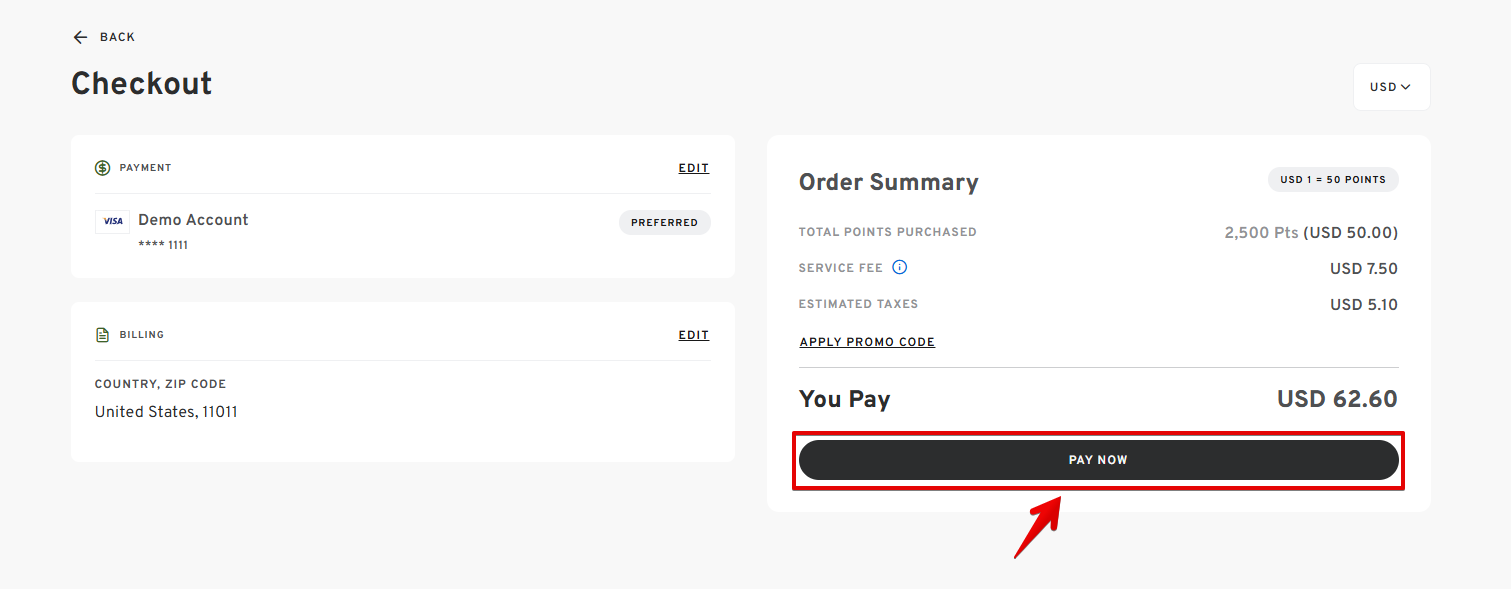Image resolution: width=1511 pixels, height=589 pixels.
Task: Apply a promo code
Action: pos(867,342)
